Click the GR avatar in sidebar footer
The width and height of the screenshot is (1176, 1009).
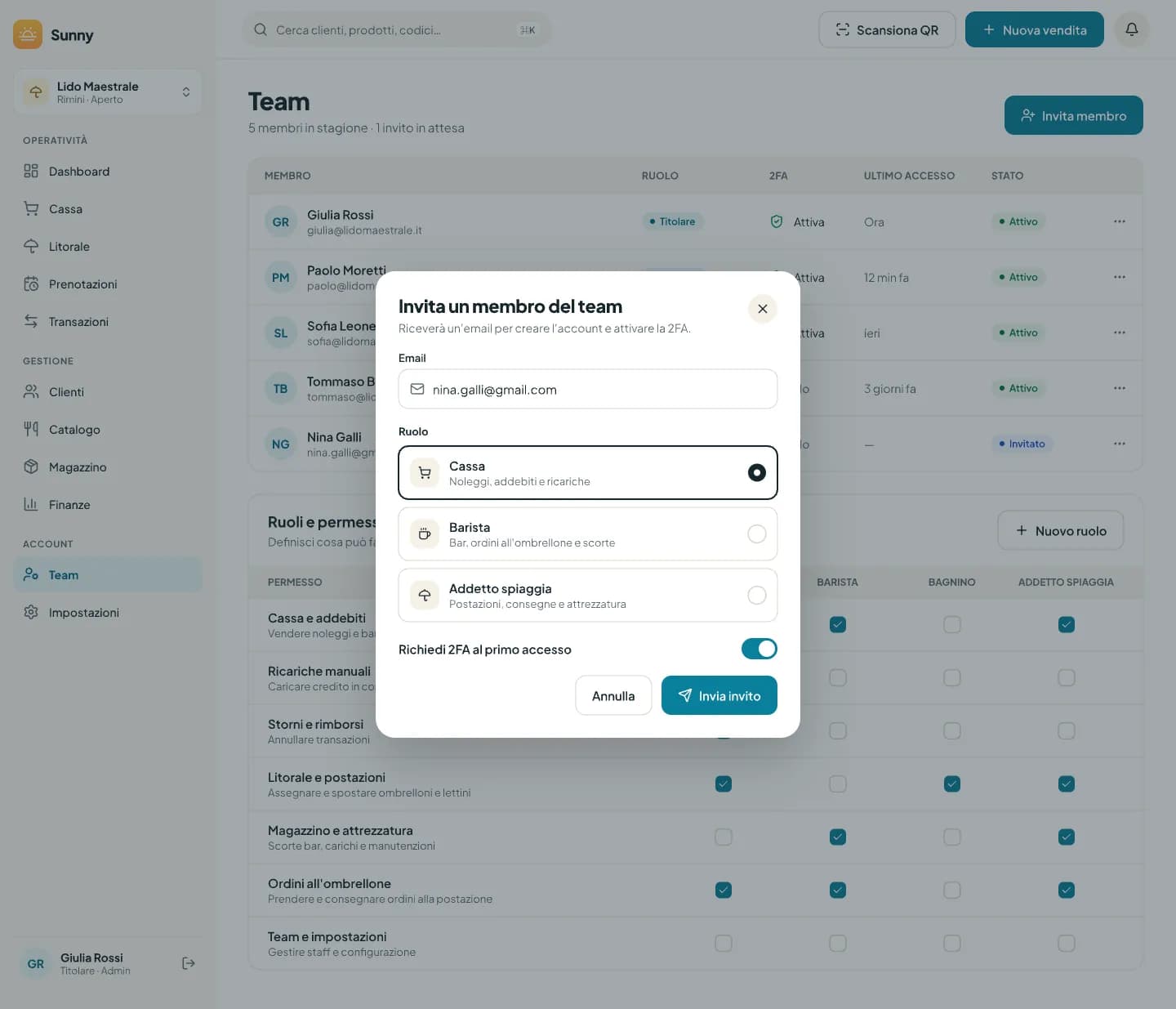click(36, 963)
